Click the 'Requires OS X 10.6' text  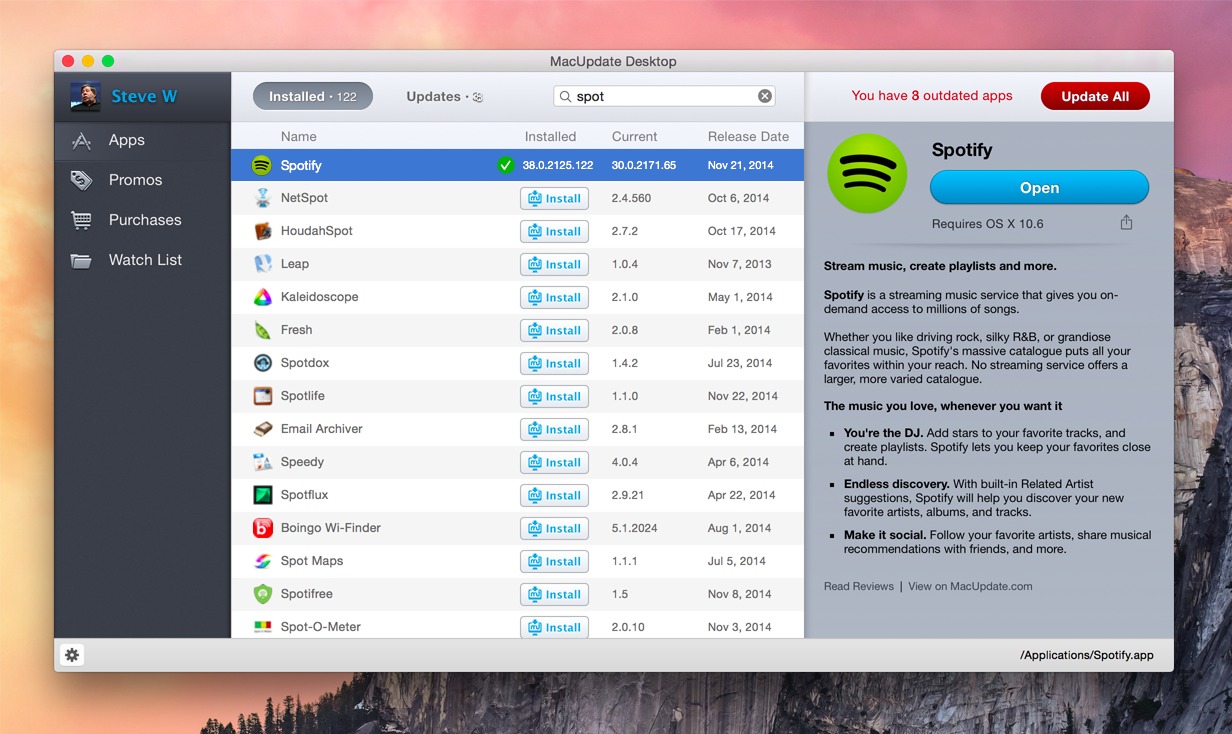987,224
